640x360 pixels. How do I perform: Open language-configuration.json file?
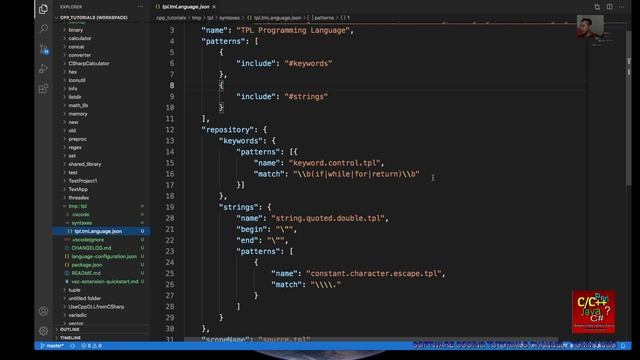[x=104, y=256]
